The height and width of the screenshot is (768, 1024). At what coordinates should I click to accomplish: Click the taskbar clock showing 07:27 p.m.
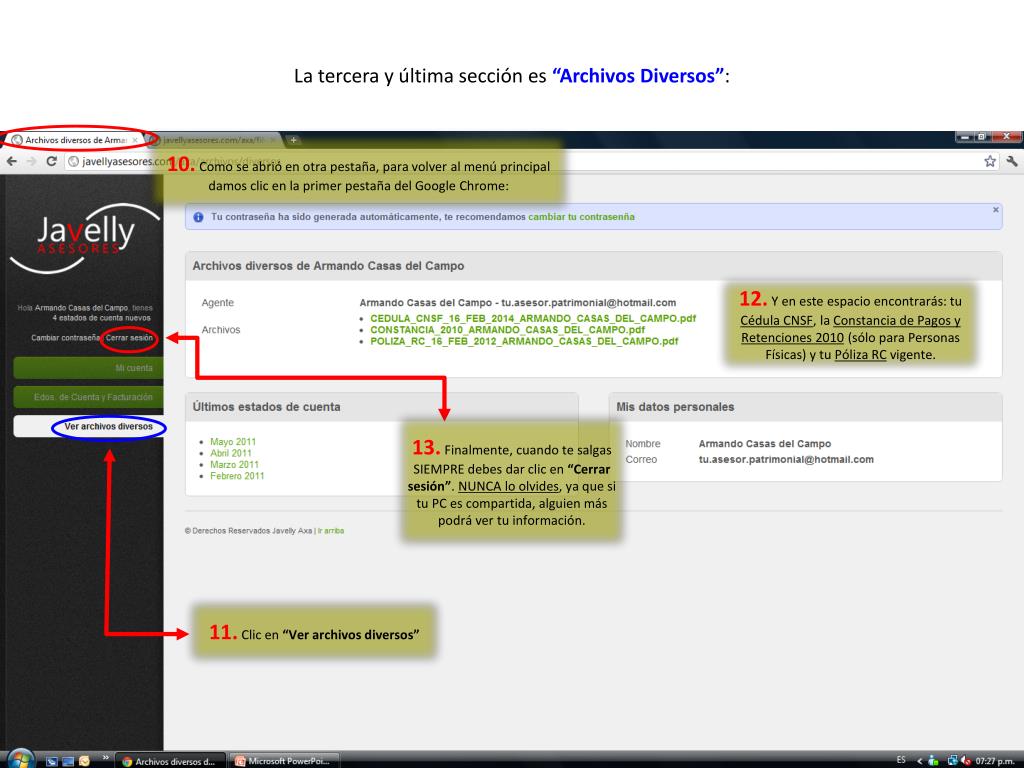995,761
